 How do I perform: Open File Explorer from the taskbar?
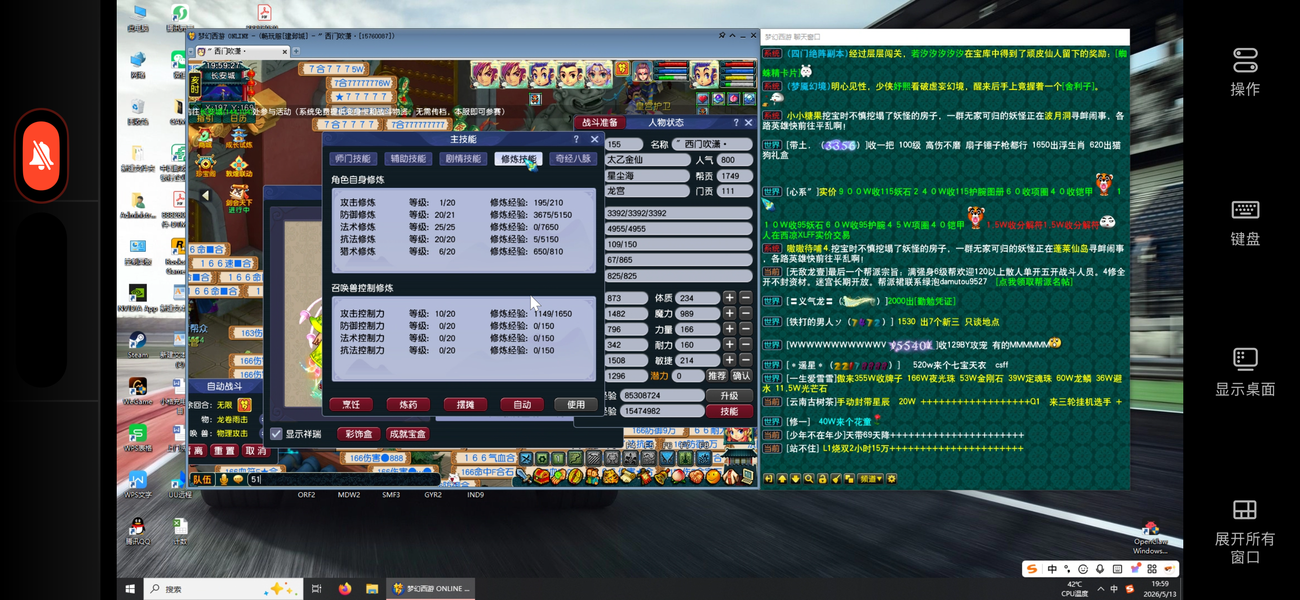click(x=371, y=589)
